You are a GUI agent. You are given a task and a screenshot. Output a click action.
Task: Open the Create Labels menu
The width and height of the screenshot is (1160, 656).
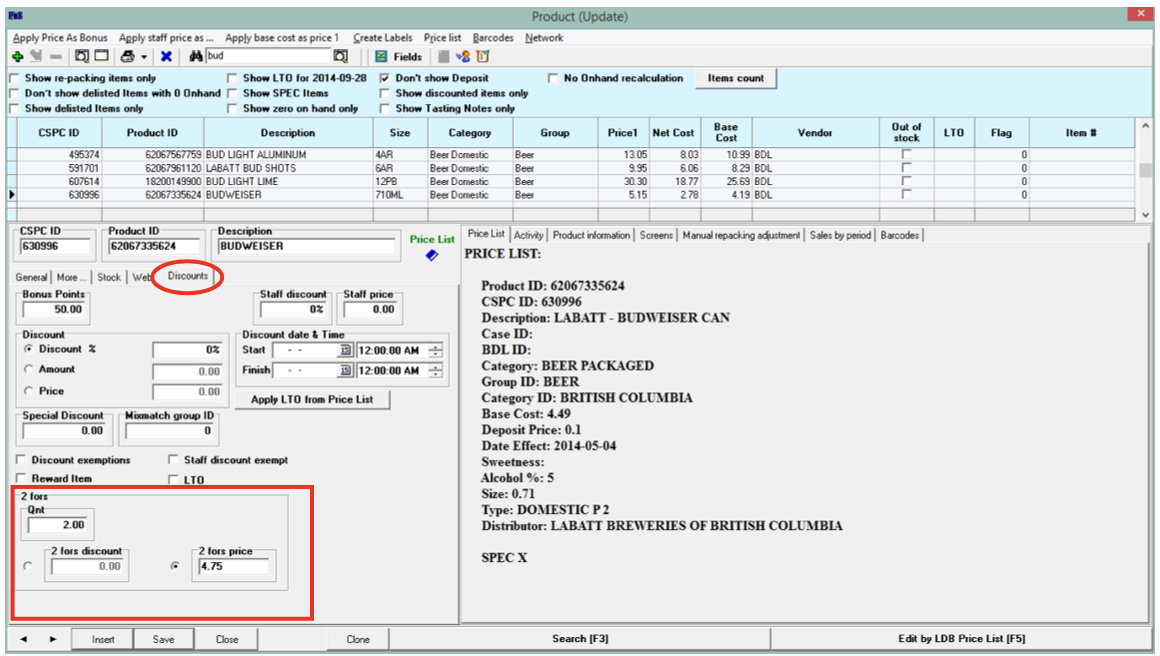[x=382, y=38]
